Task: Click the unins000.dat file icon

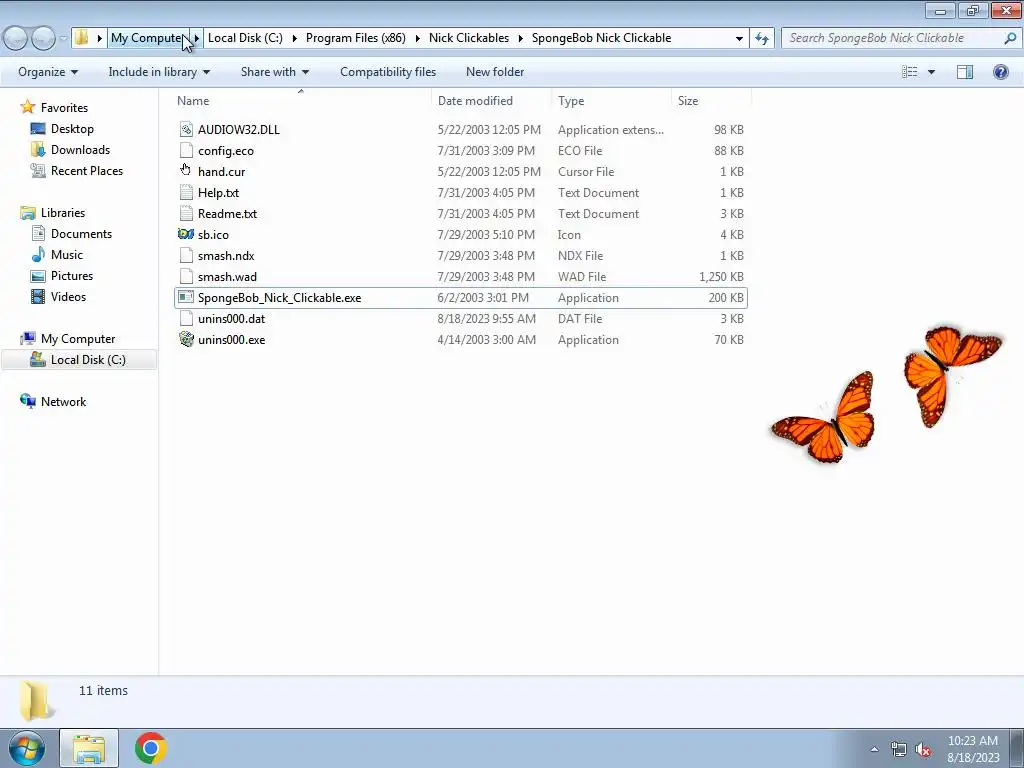Action: [186, 318]
